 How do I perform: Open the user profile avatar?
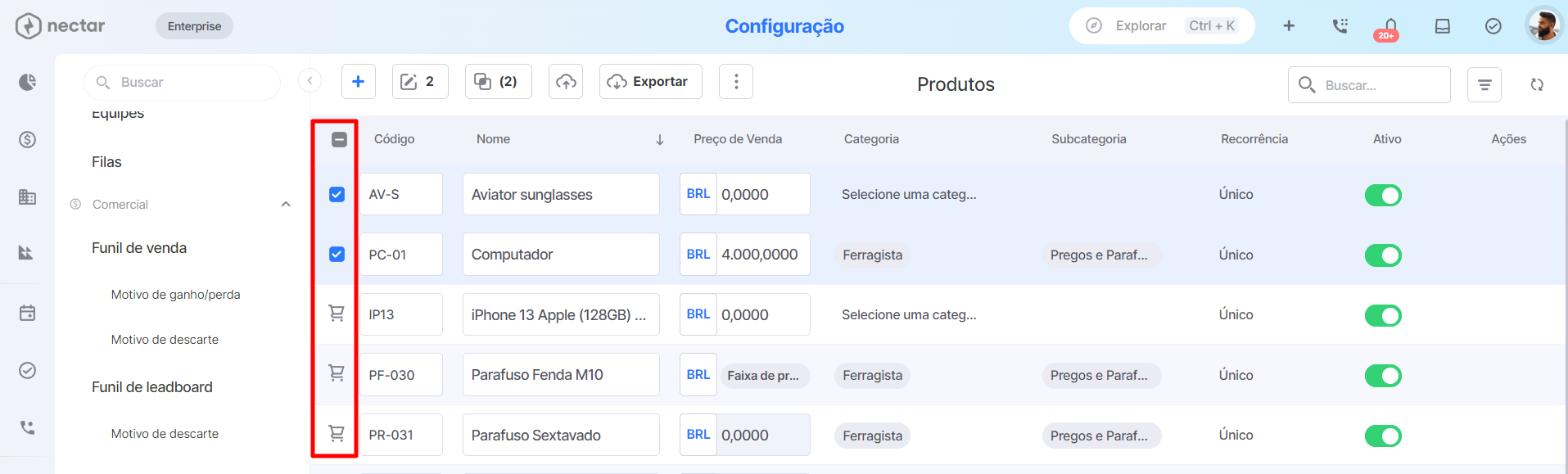(x=1544, y=25)
